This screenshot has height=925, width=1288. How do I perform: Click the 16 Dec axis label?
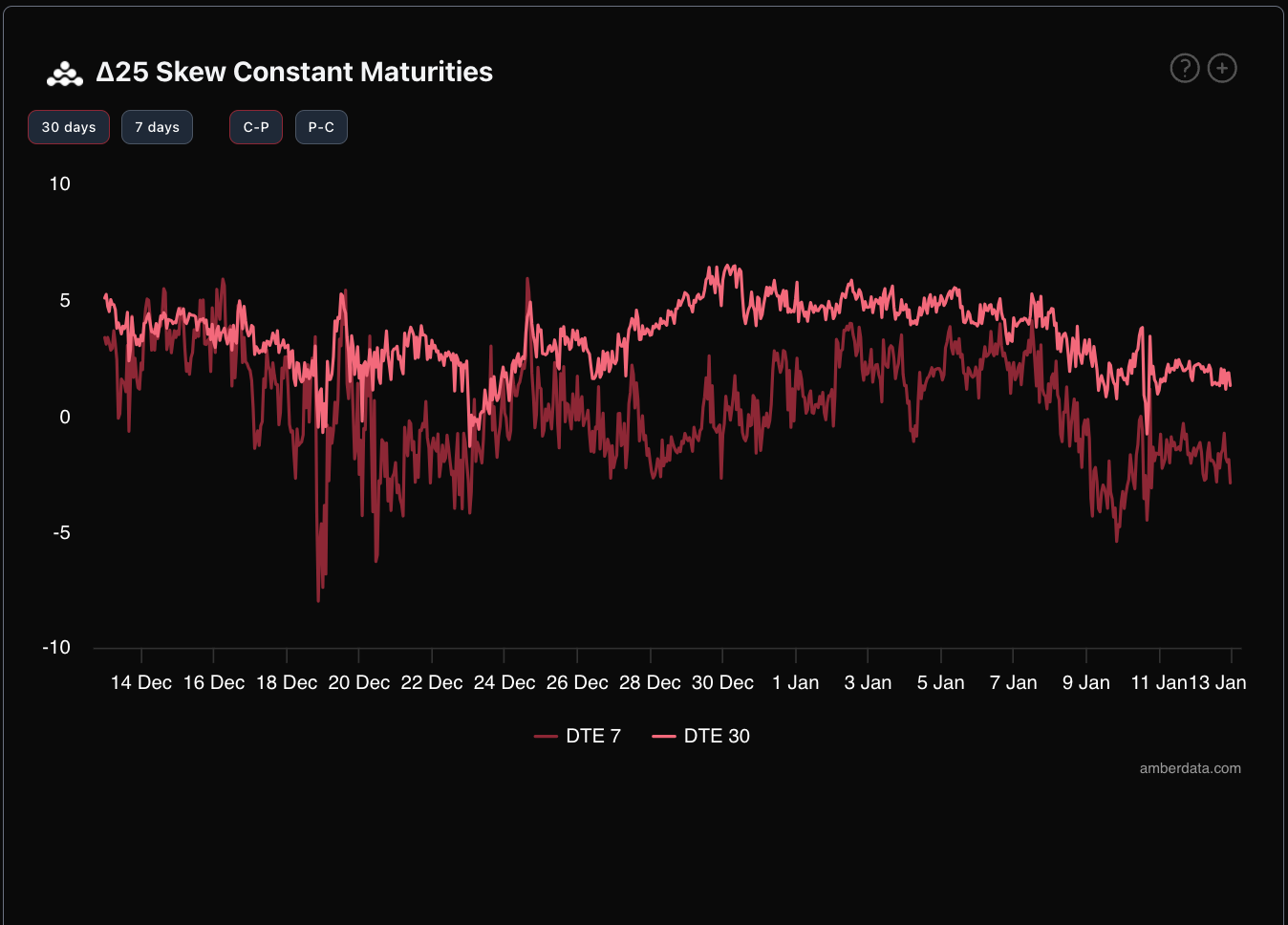point(214,682)
